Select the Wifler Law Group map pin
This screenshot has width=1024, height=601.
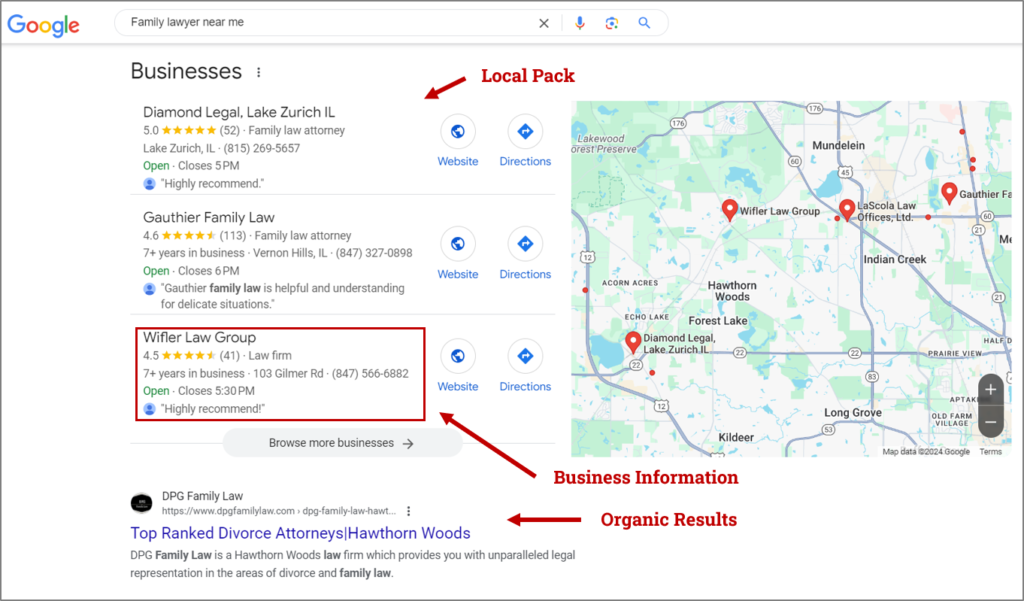pyautogui.click(x=729, y=208)
